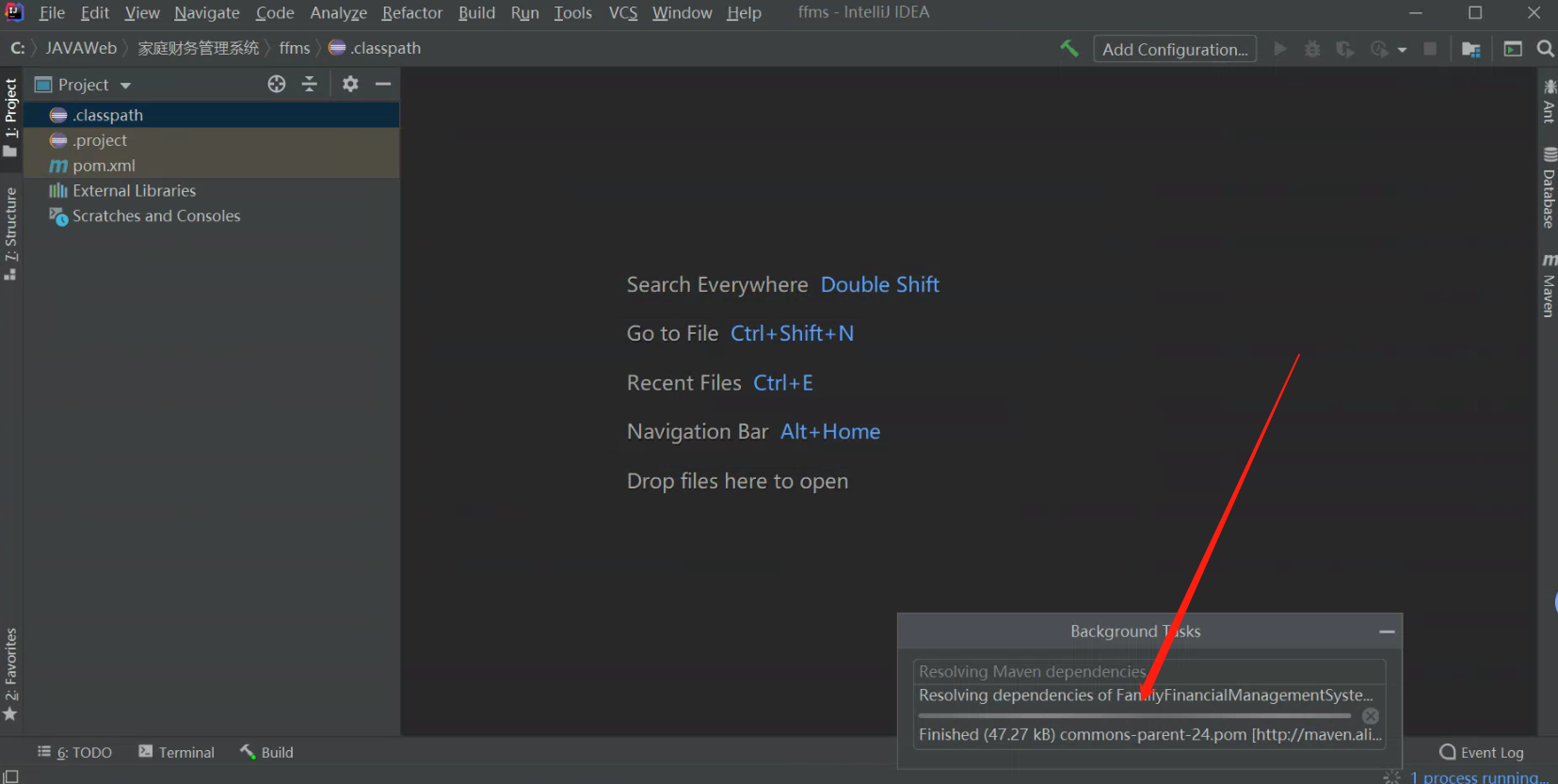Screen dimensions: 1558x784
Task: Open the Window menu
Action: [x=683, y=13]
